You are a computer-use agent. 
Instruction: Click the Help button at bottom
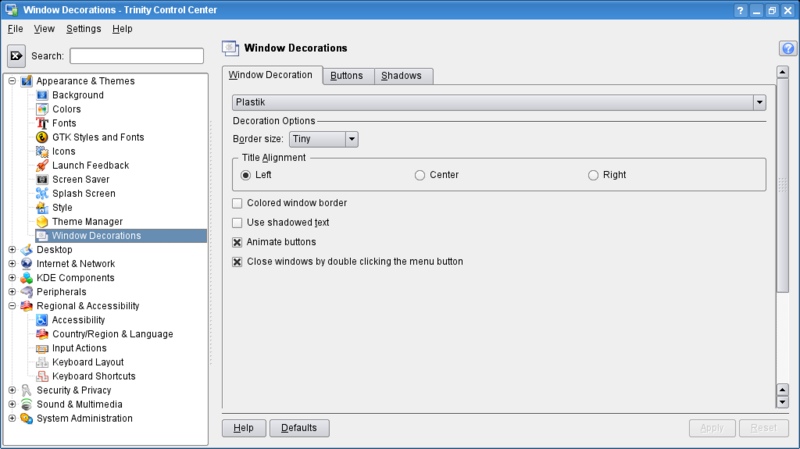tap(244, 428)
